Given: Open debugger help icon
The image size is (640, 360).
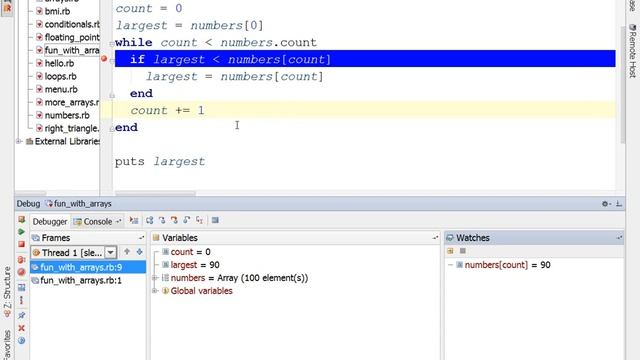Looking at the screenshot, I should tap(22, 340).
